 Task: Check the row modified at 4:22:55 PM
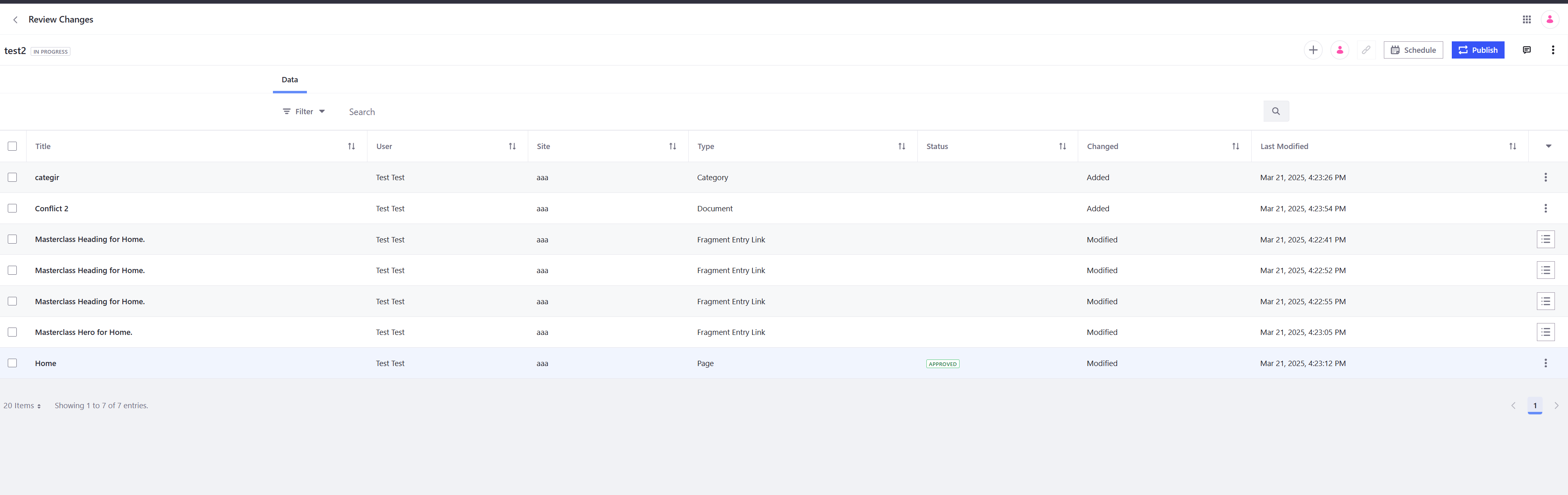coord(12,301)
